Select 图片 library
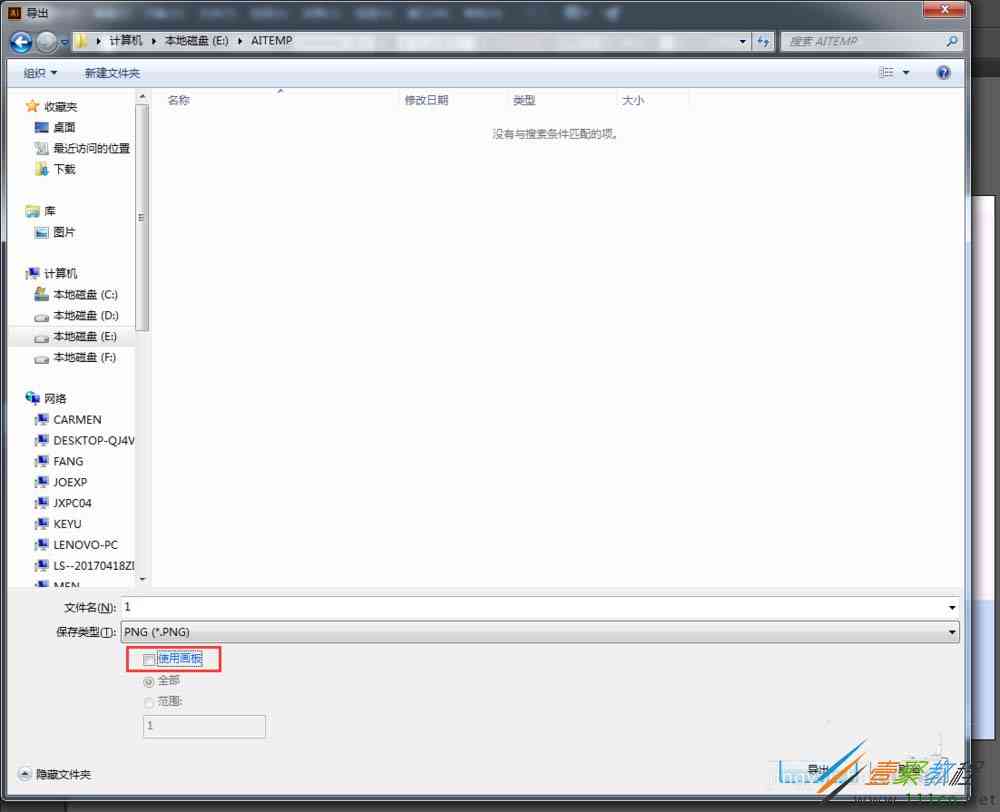Screen dimensions: 1000x812 coord(55,232)
